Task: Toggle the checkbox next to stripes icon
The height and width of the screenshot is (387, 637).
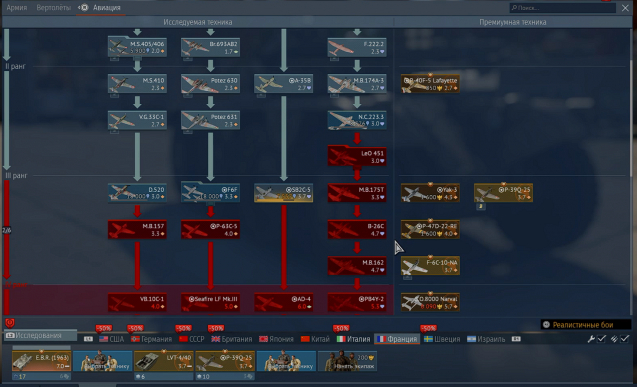Action: pos(624,339)
